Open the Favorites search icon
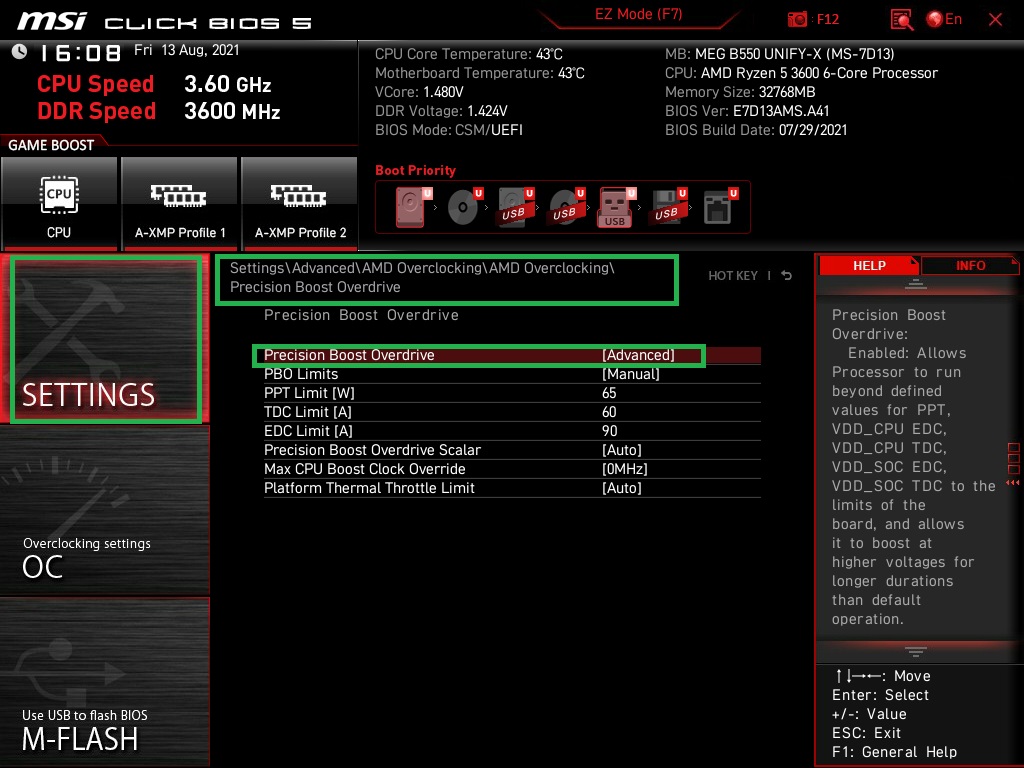 (900, 19)
